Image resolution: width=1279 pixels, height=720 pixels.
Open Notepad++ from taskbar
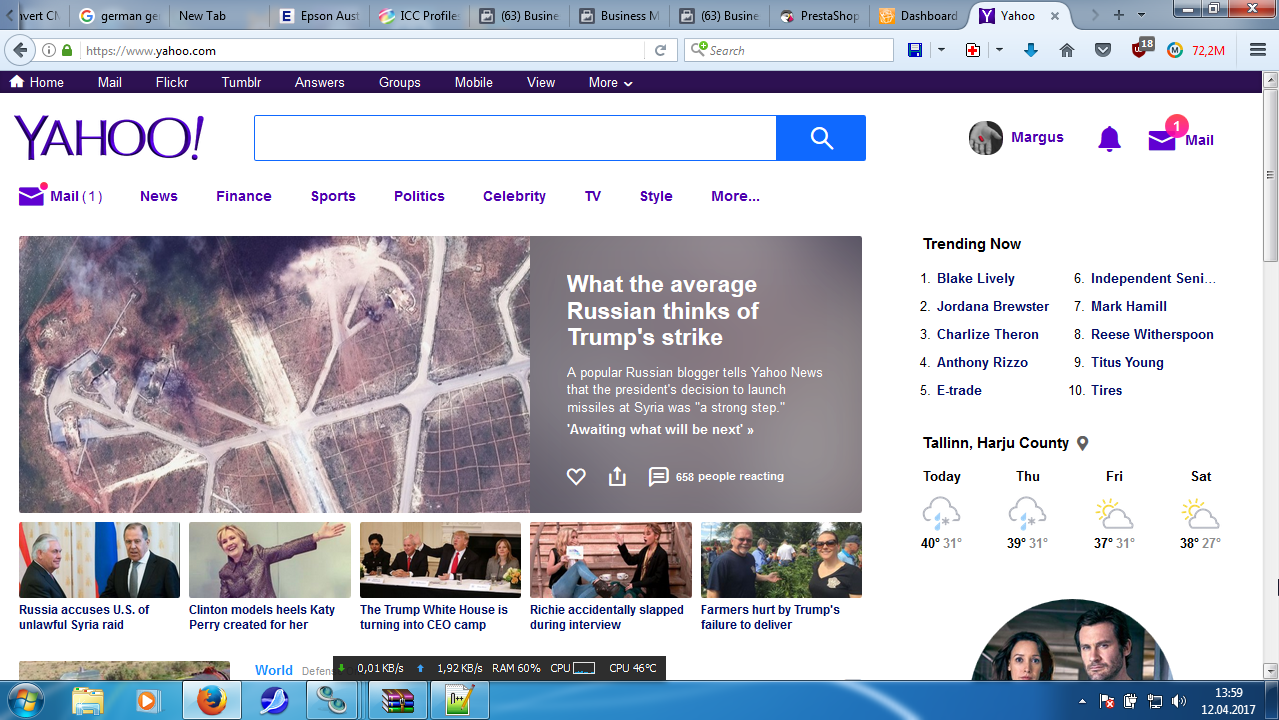click(459, 701)
